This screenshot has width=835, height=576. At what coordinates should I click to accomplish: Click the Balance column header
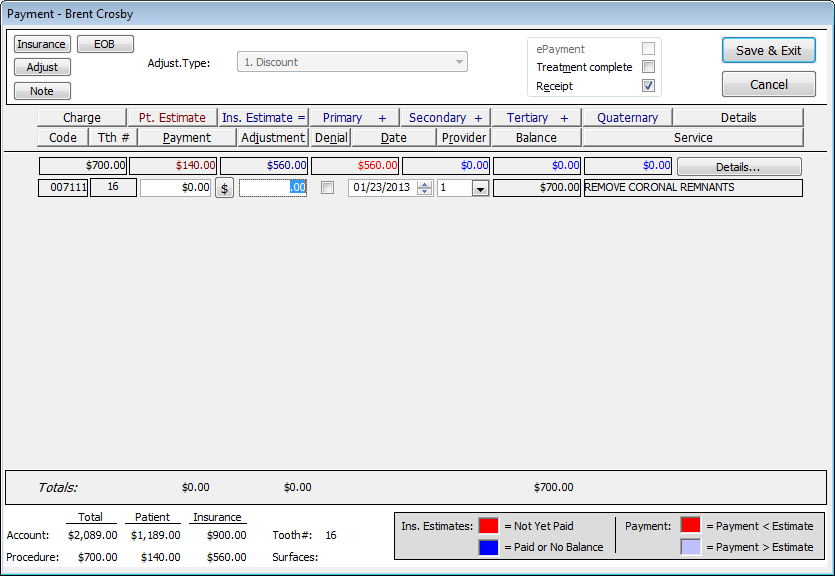(537, 137)
